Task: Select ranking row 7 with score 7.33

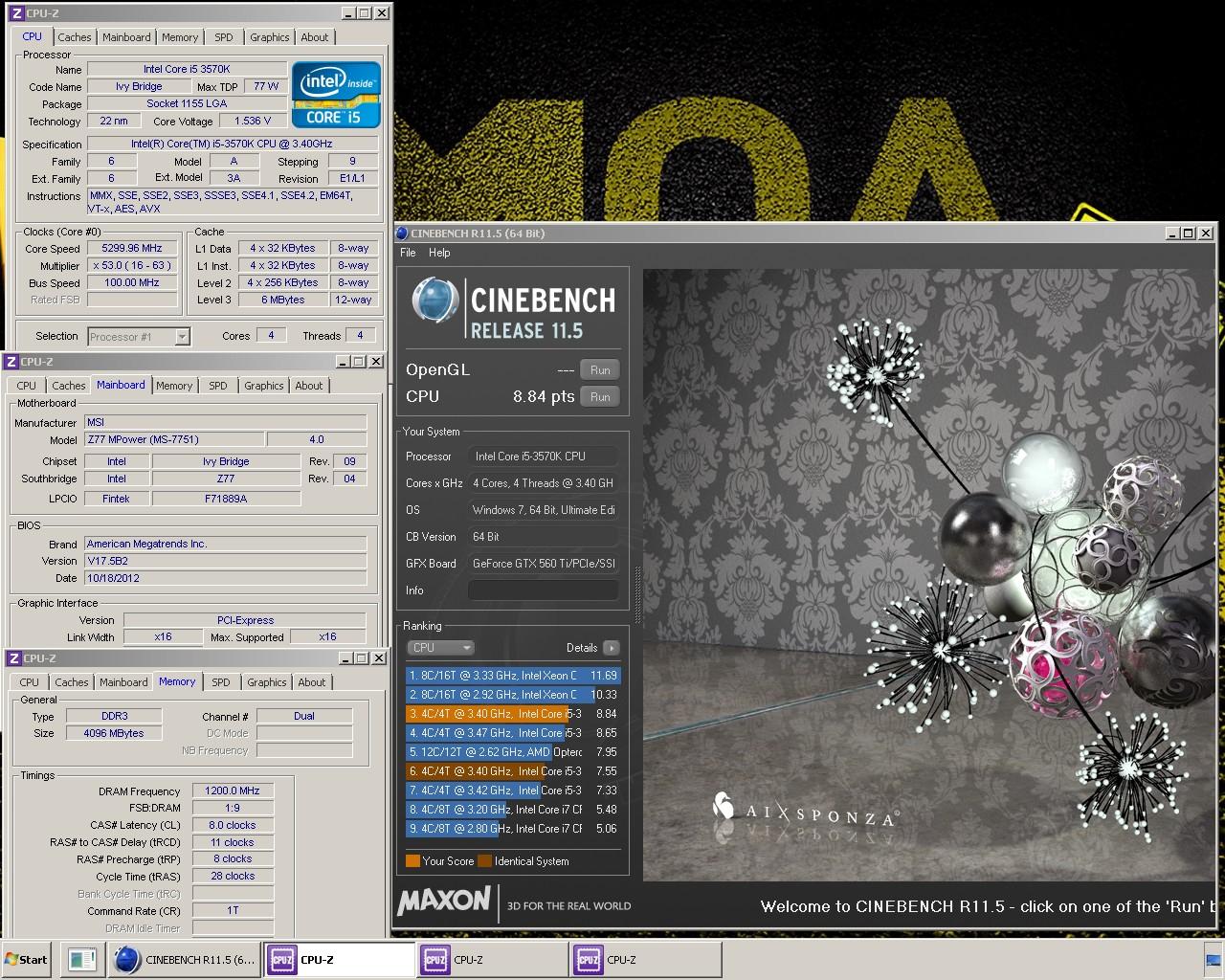Action: pos(513,791)
